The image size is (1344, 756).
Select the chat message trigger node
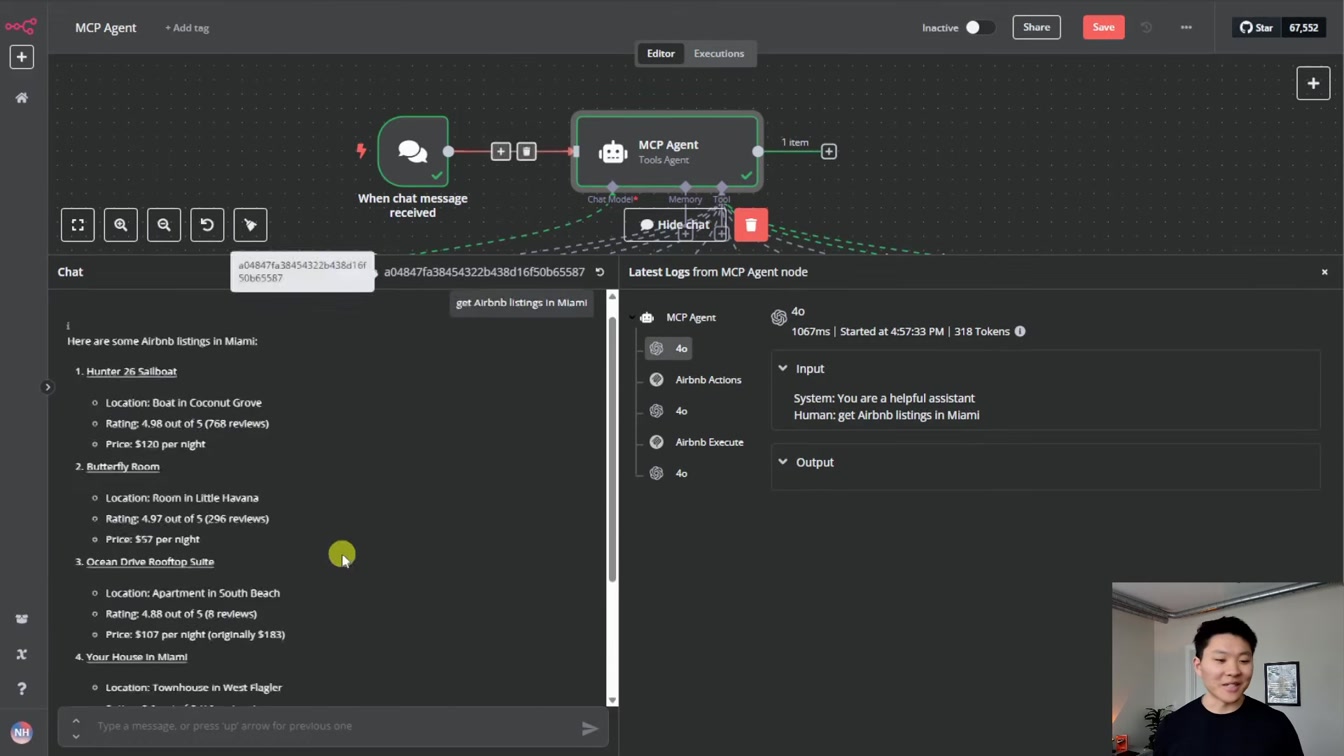pos(413,151)
